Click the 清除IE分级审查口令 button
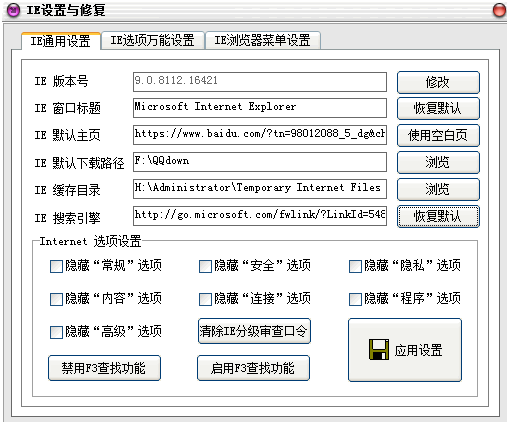Screen dimensions: 507x422 point(254,331)
